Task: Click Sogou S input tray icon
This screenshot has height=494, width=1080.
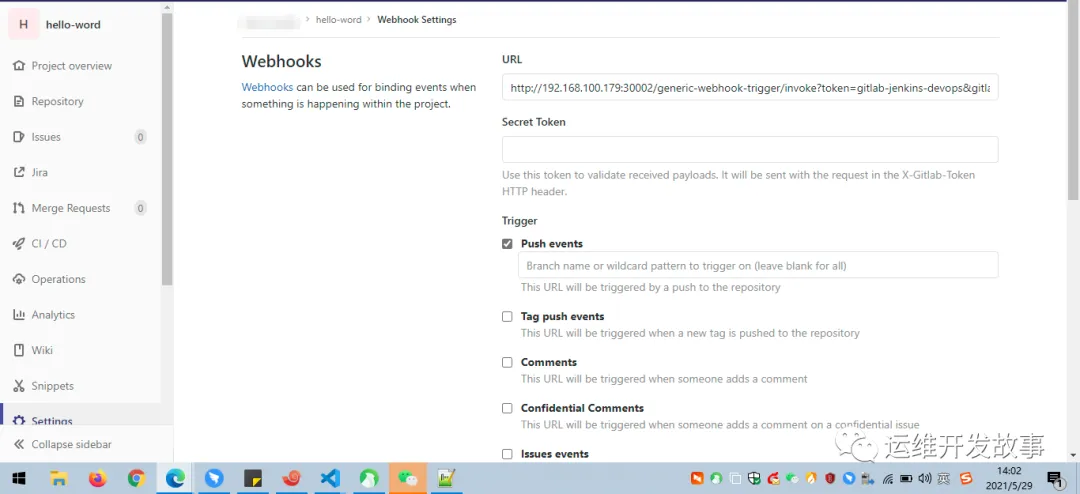Action: (x=966, y=478)
